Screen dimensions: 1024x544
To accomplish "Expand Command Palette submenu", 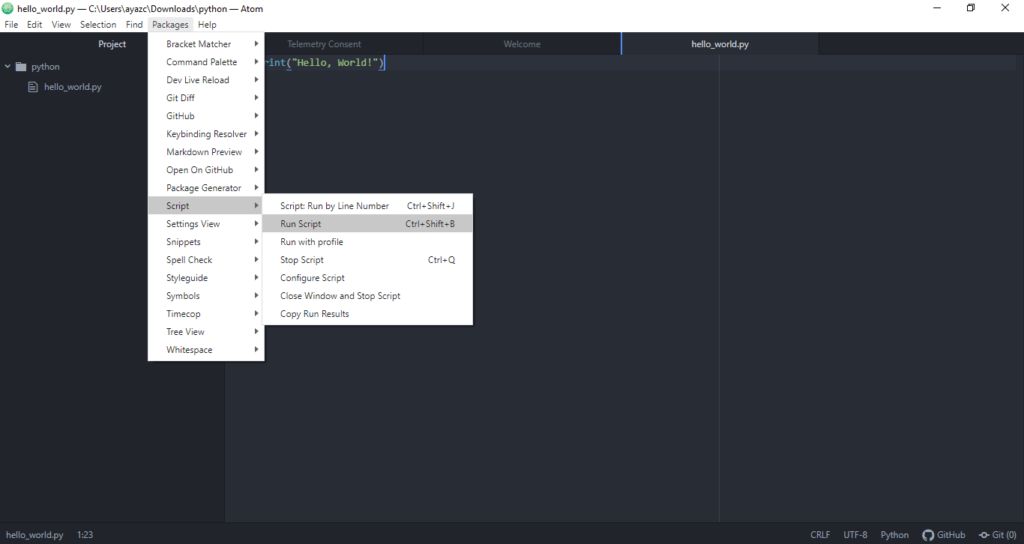I will coord(206,62).
